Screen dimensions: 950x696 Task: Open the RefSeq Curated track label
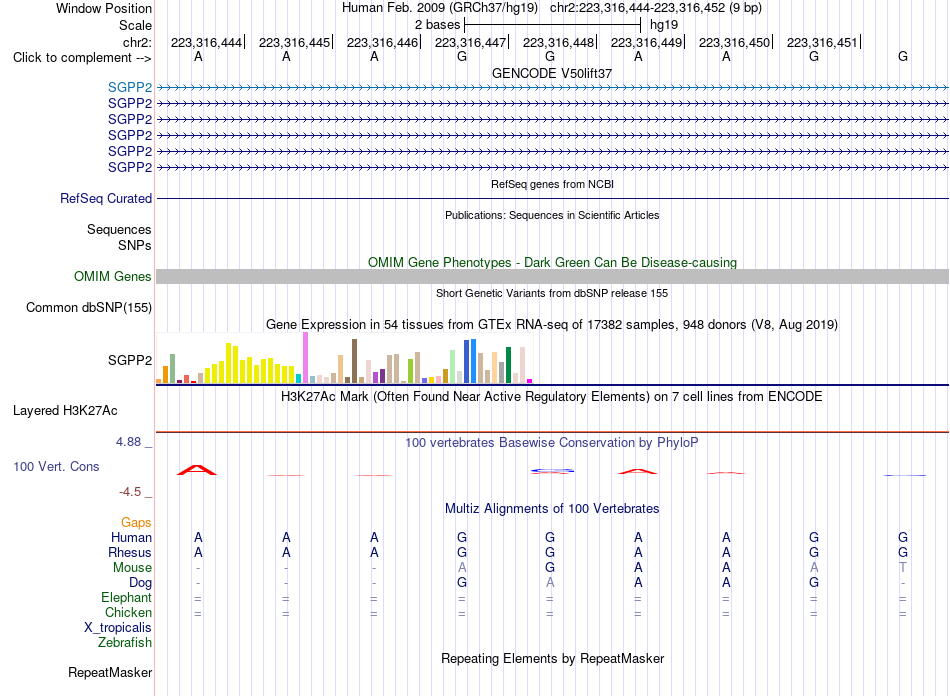coord(106,198)
